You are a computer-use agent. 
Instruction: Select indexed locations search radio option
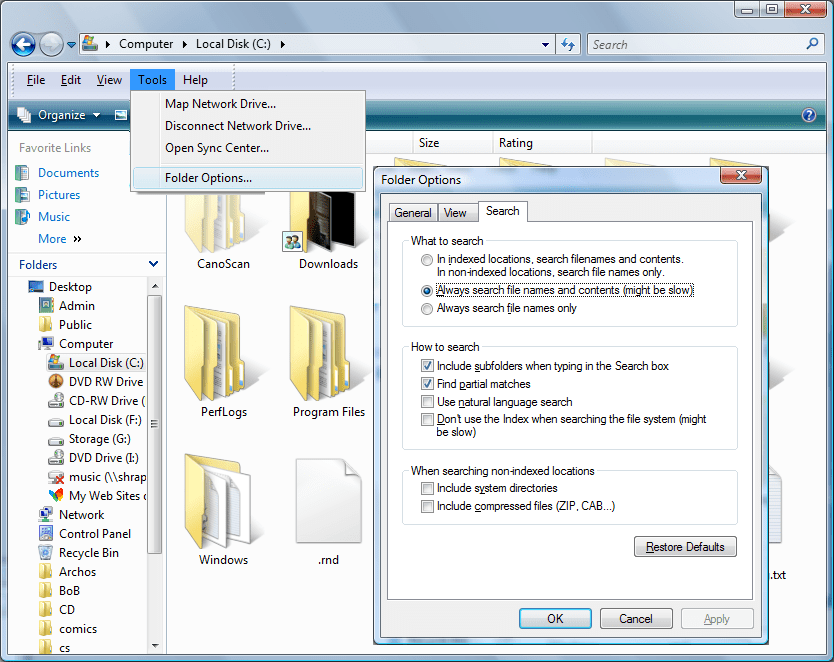pyautogui.click(x=427, y=260)
